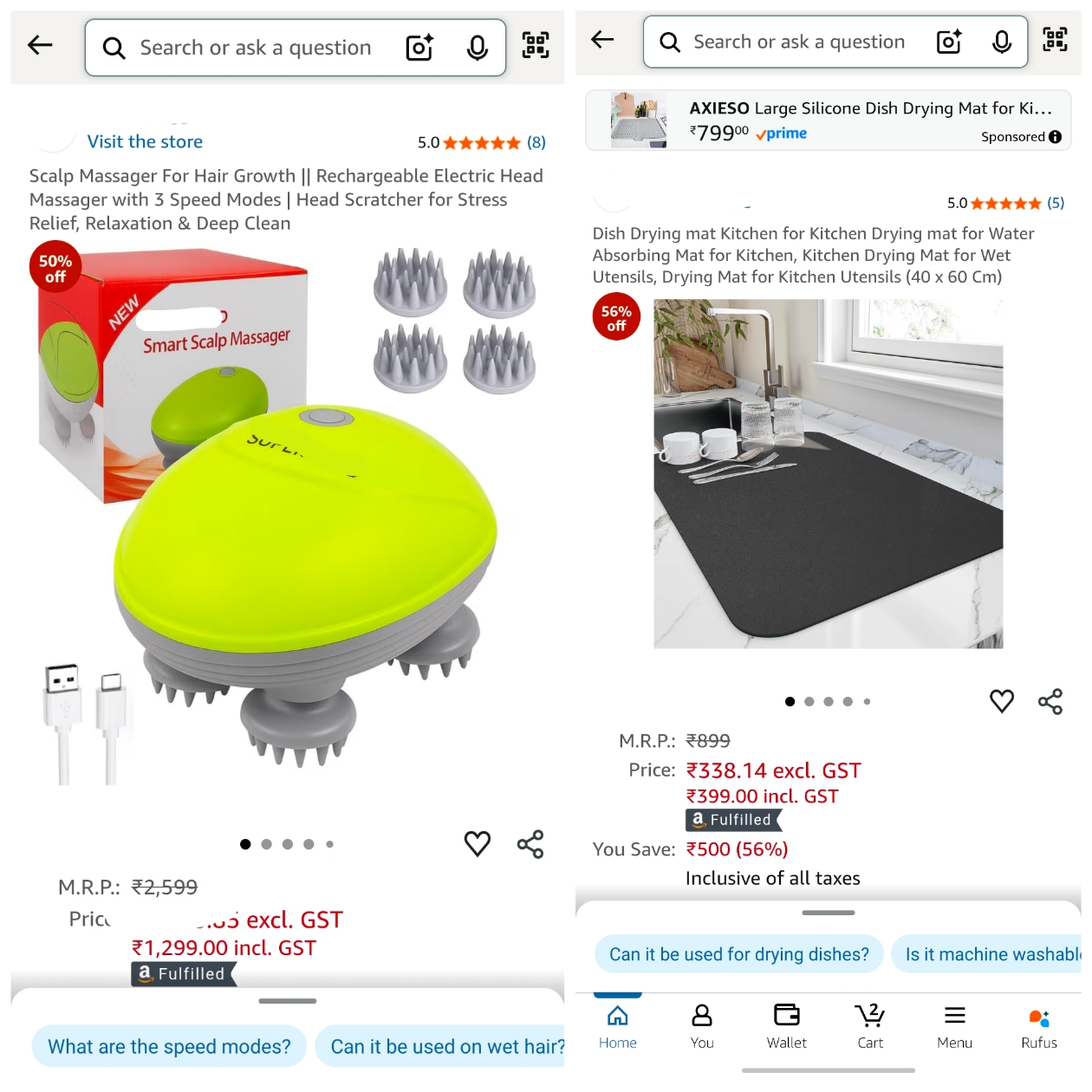Tap the back arrow on the scalp massager page
This screenshot has width=1092, height=1092.
pyautogui.click(x=40, y=45)
